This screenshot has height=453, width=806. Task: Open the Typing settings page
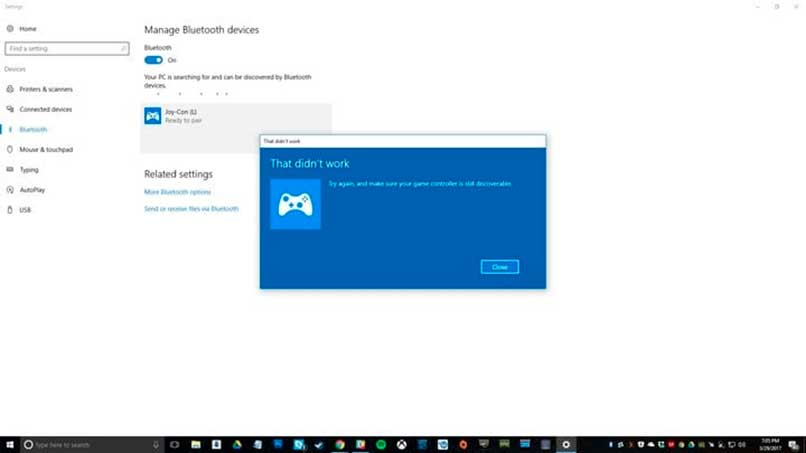pyautogui.click(x=29, y=169)
